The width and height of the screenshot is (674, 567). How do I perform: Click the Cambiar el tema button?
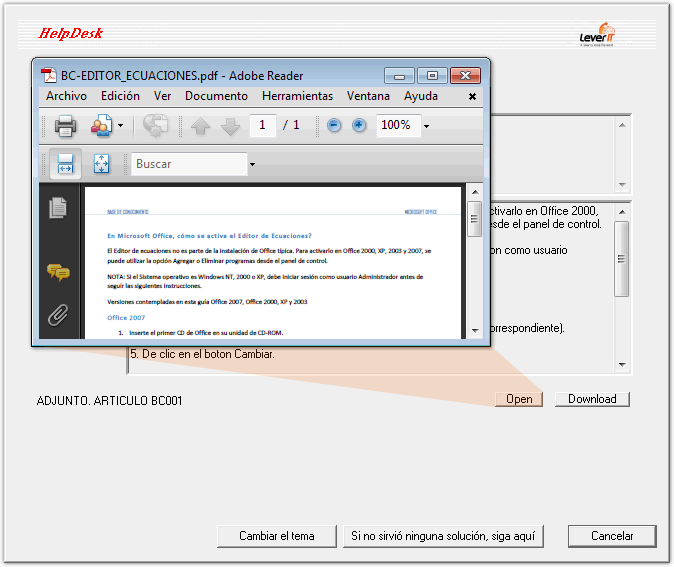[x=277, y=536]
